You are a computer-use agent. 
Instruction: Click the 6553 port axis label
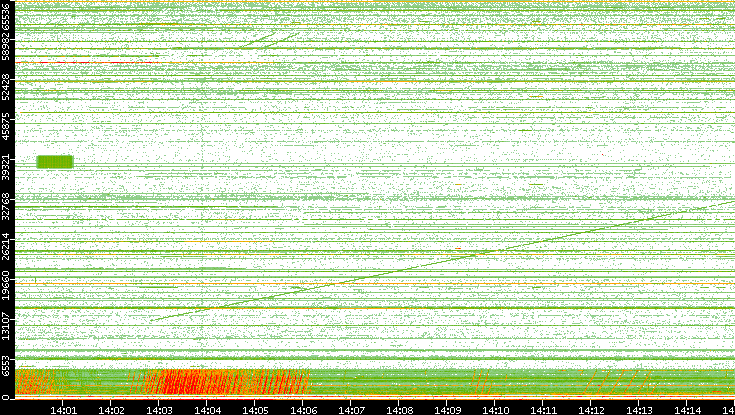pyautogui.click(x=6, y=366)
